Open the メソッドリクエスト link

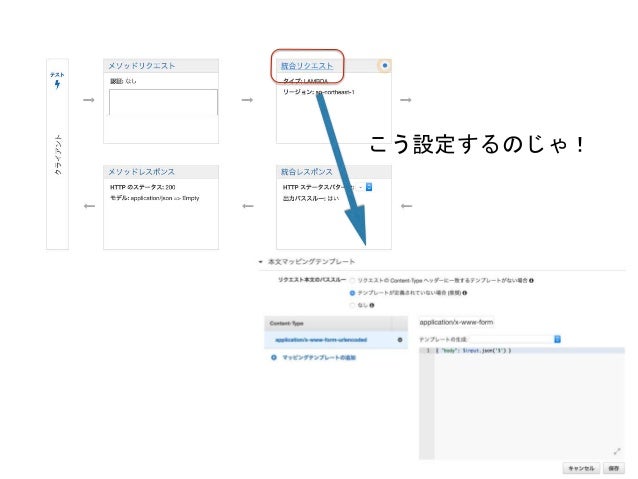tap(142, 66)
